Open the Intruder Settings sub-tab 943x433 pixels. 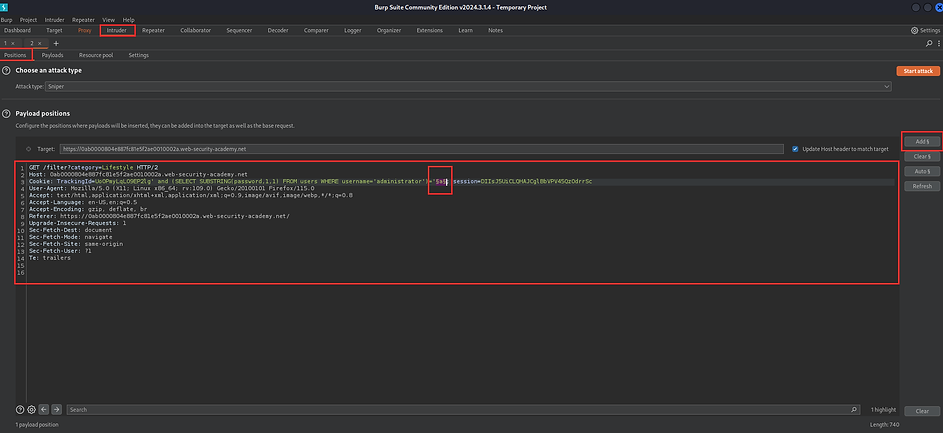pyautogui.click(x=138, y=55)
